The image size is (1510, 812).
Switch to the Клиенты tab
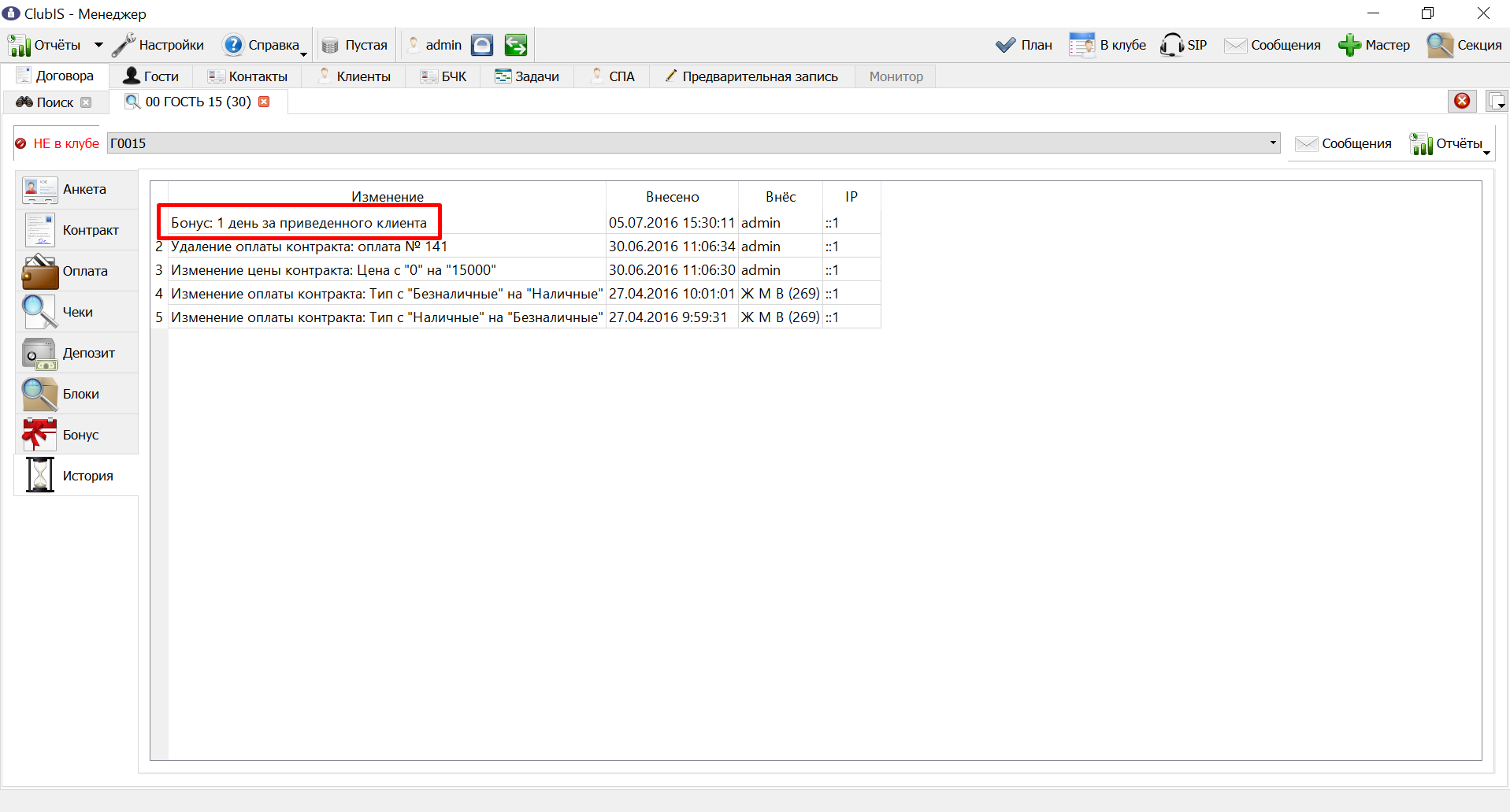354,76
